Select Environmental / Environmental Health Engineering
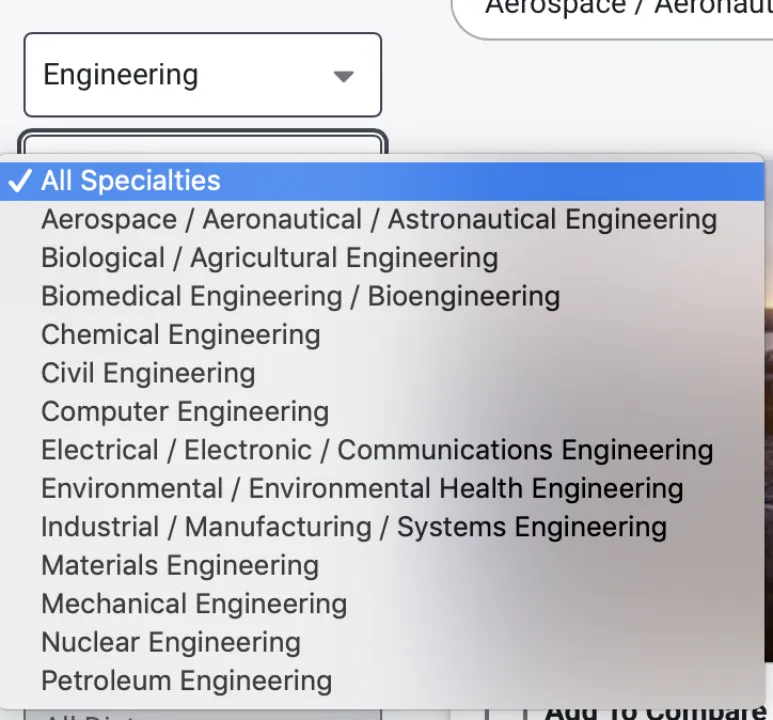Image resolution: width=773 pixels, height=720 pixels. point(382,489)
